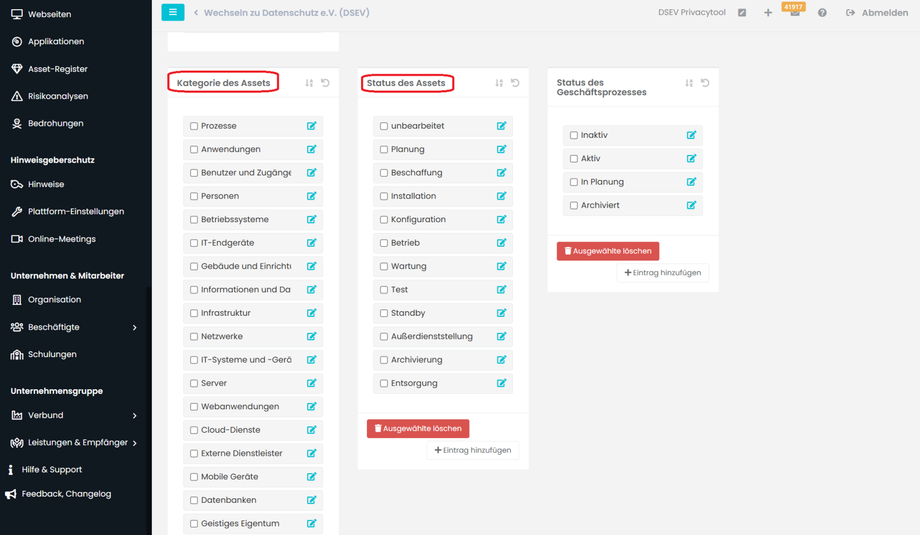The height and width of the screenshot is (535, 920).
Task: Edit the Prozesse category entry
Action: [x=312, y=126]
